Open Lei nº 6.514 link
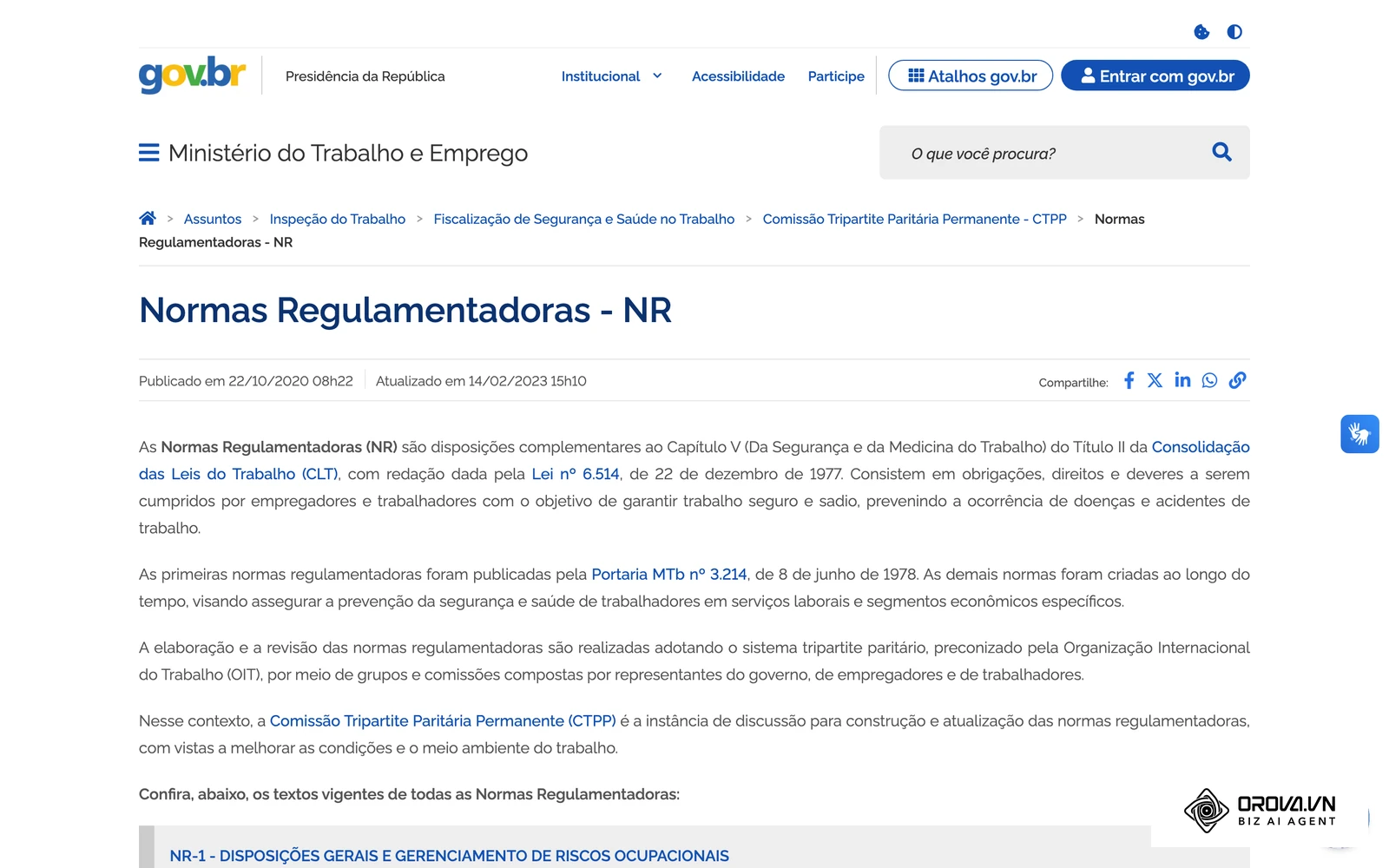The height and width of the screenshot is (868, 1389). click(576, 474)
